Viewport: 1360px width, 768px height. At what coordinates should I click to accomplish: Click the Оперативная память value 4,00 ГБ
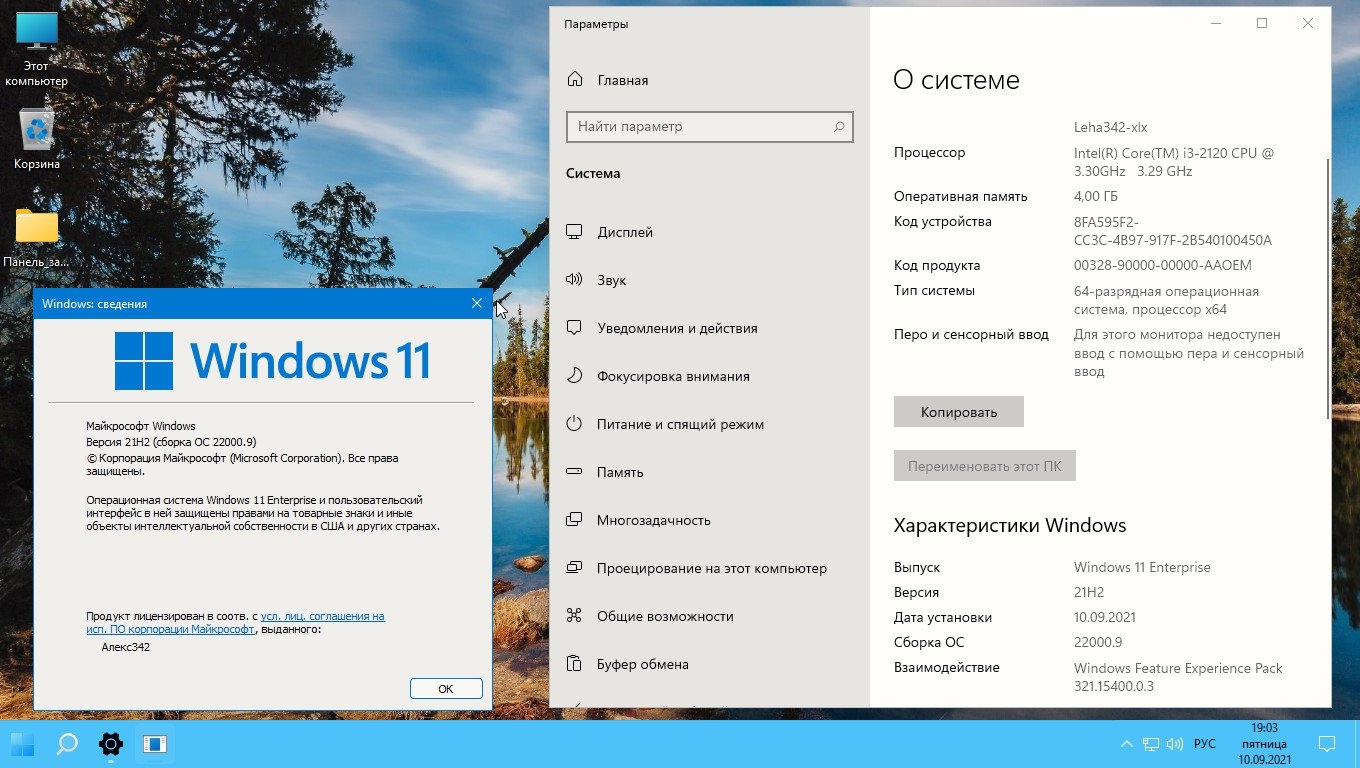(1096, 196)
